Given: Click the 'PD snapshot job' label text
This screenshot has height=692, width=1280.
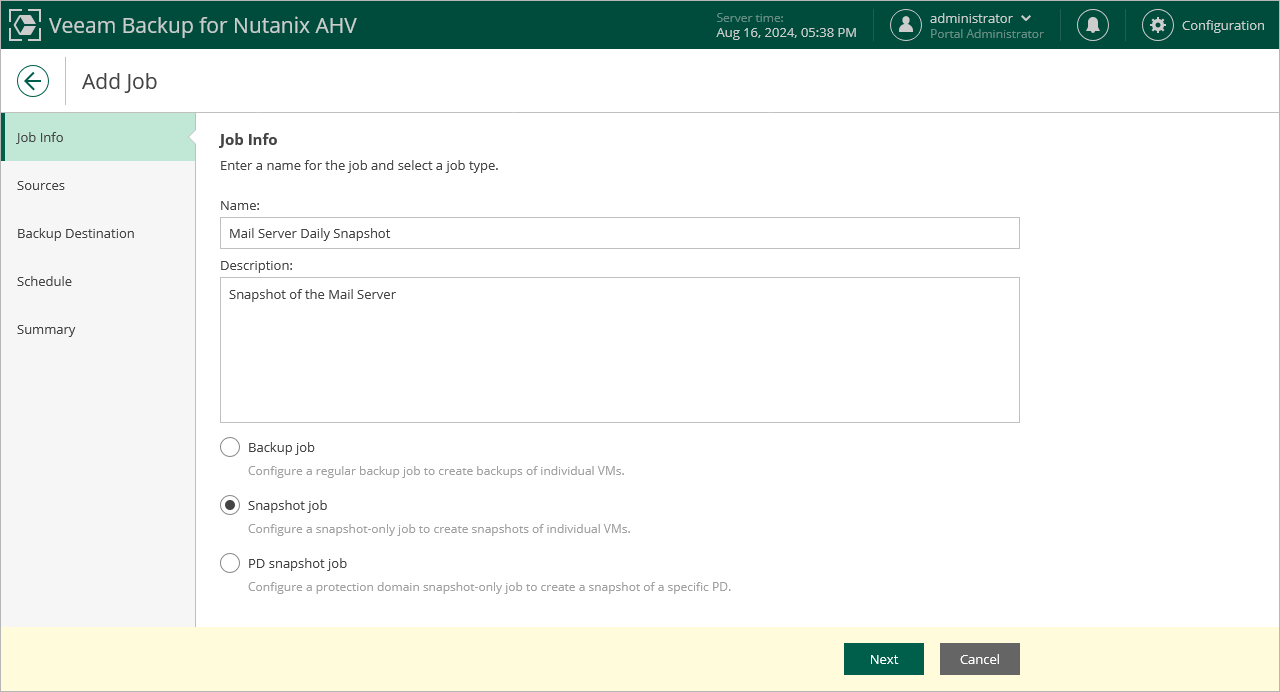Looking at the screenshot, I should tap(297, 563).
